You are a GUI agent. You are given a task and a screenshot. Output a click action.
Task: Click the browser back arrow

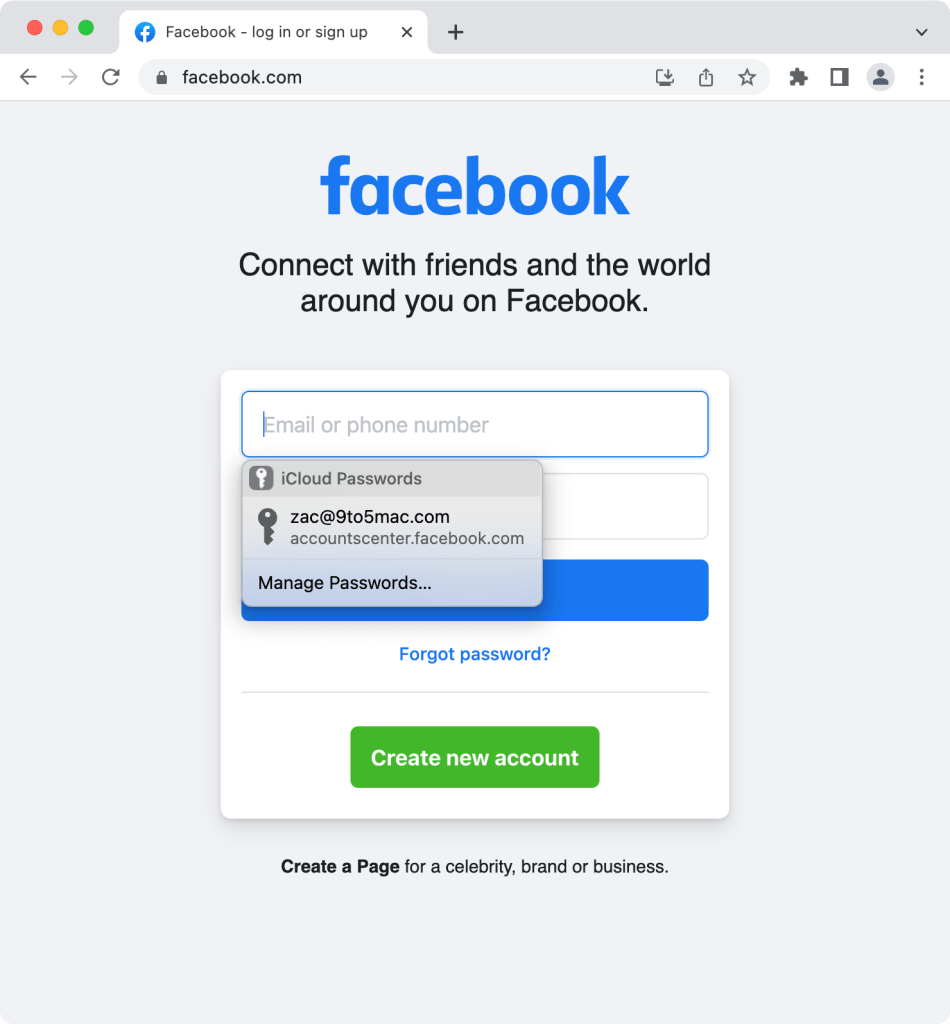click(28, 77)
